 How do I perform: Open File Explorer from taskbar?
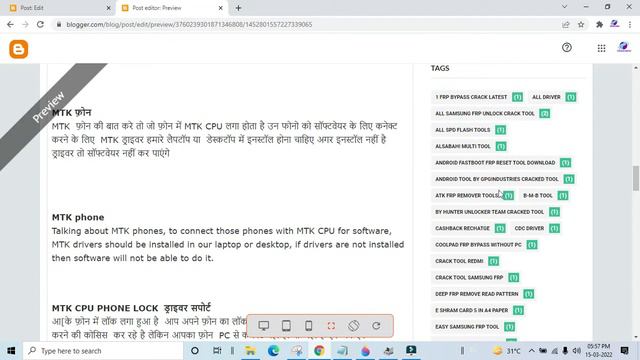(250, 351)
